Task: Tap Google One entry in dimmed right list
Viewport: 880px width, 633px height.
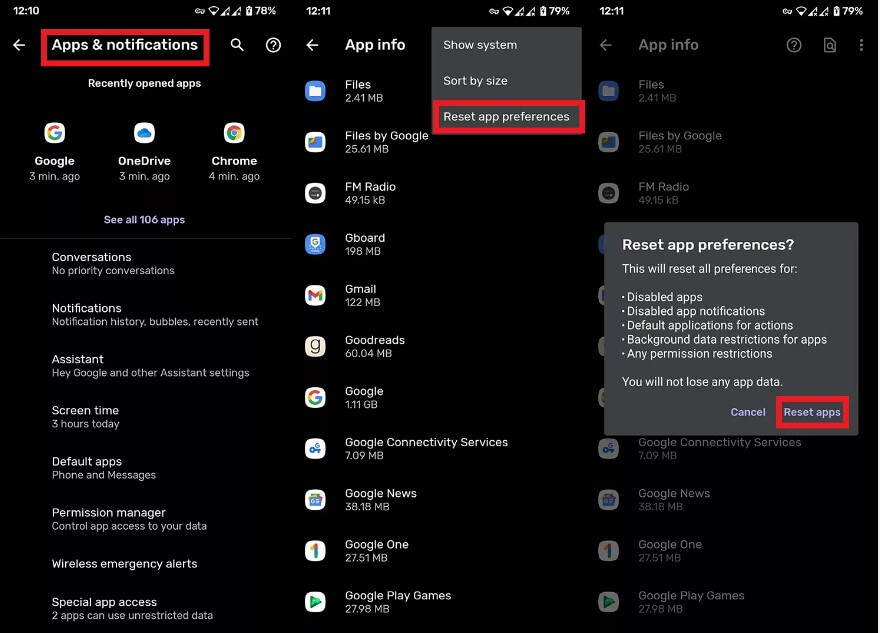Action: (x=734, y=551)
